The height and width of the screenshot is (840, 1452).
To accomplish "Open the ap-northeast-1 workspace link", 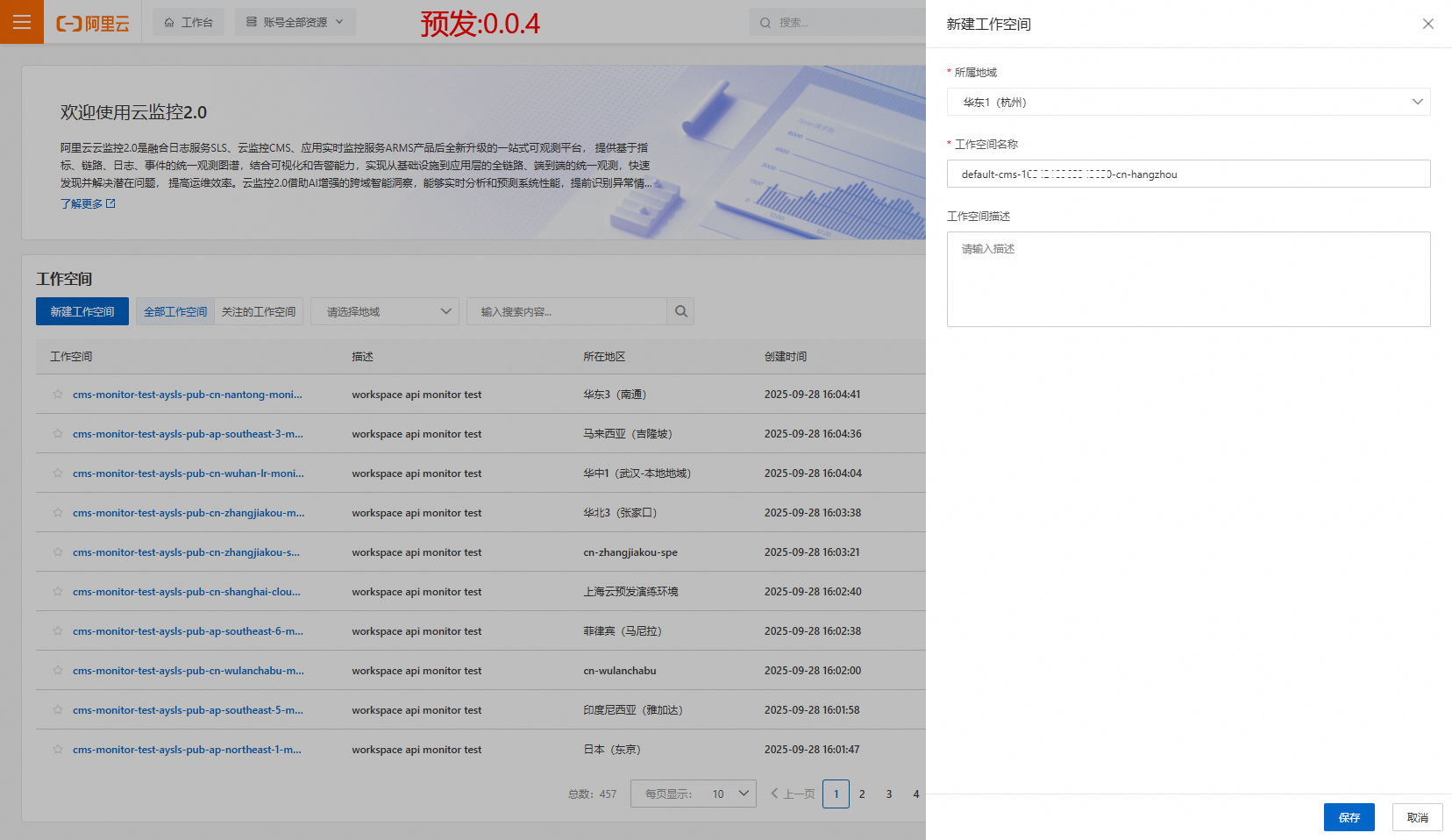I will pos(187,750).
